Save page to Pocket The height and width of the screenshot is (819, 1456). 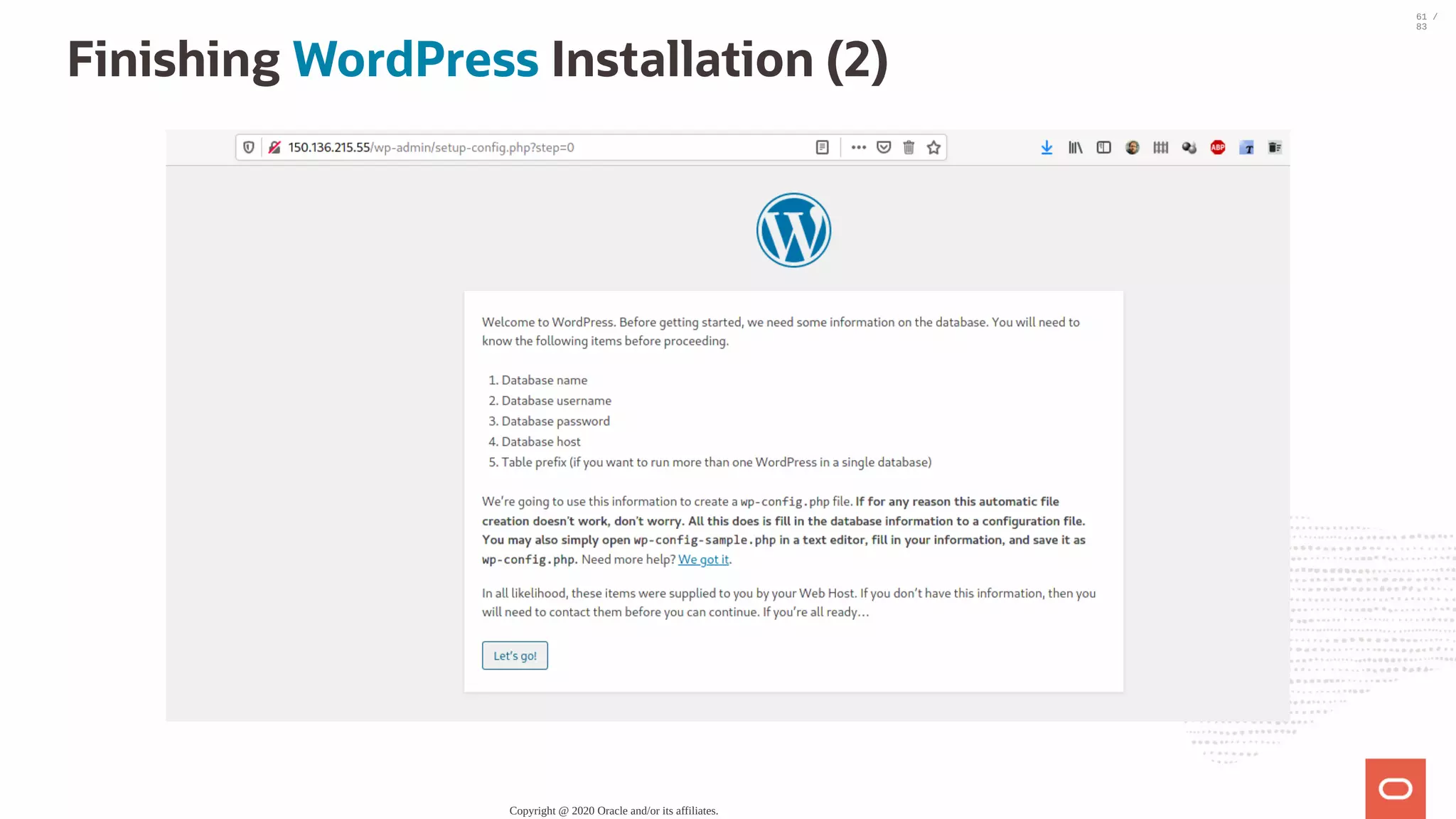pos(884,147)
